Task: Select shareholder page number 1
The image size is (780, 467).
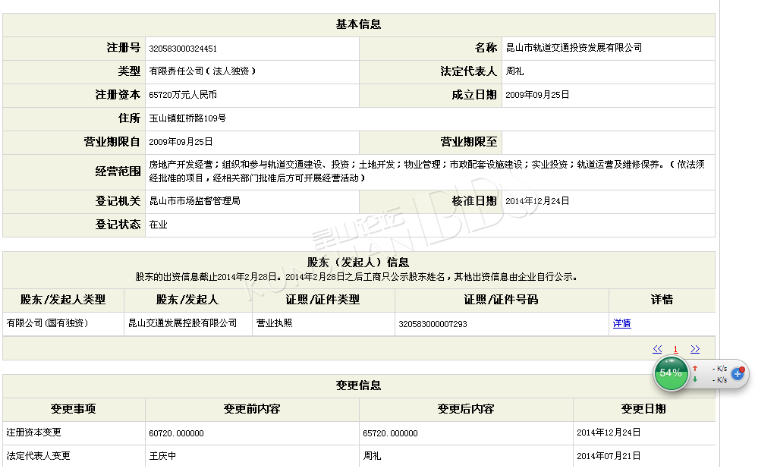Action: click(676, 350)
